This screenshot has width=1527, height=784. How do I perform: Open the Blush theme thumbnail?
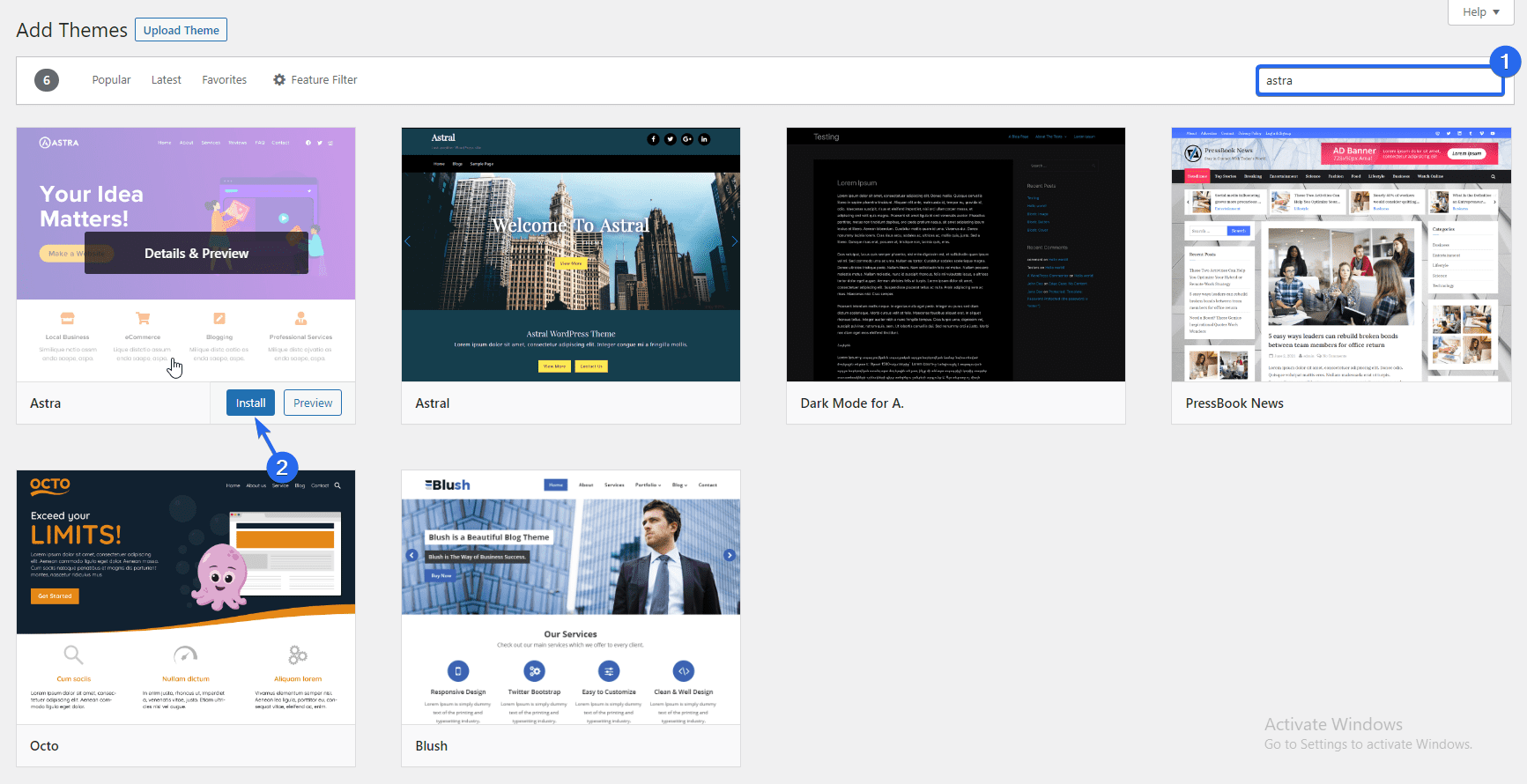(x=571, y=597)
